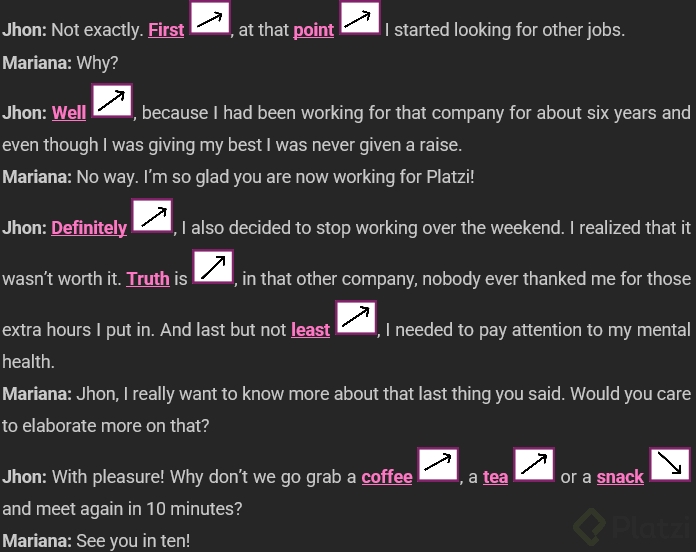
Task: Click the underlined "tea" link
Action: tap(496, 477)
